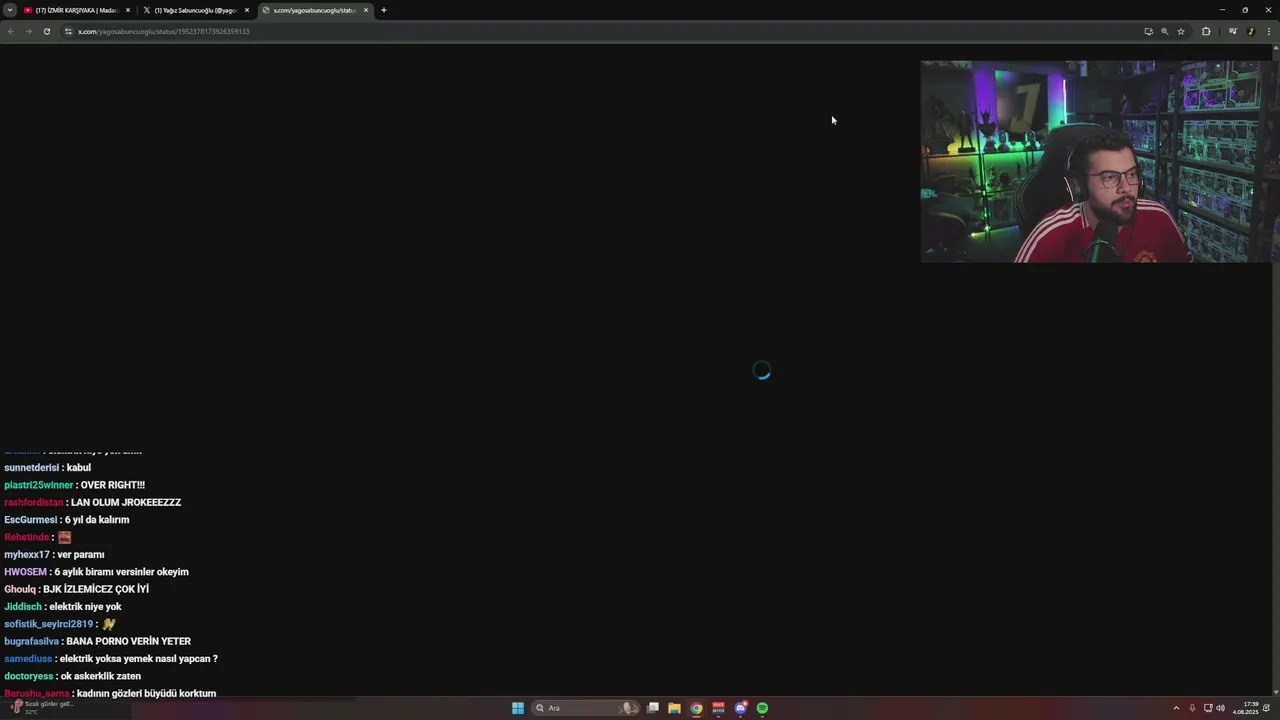Close the İZMİR KARŞIYAKA YouTube tab
The height and width of the screenshot is (720, 1280).
(x=128, y=10)
